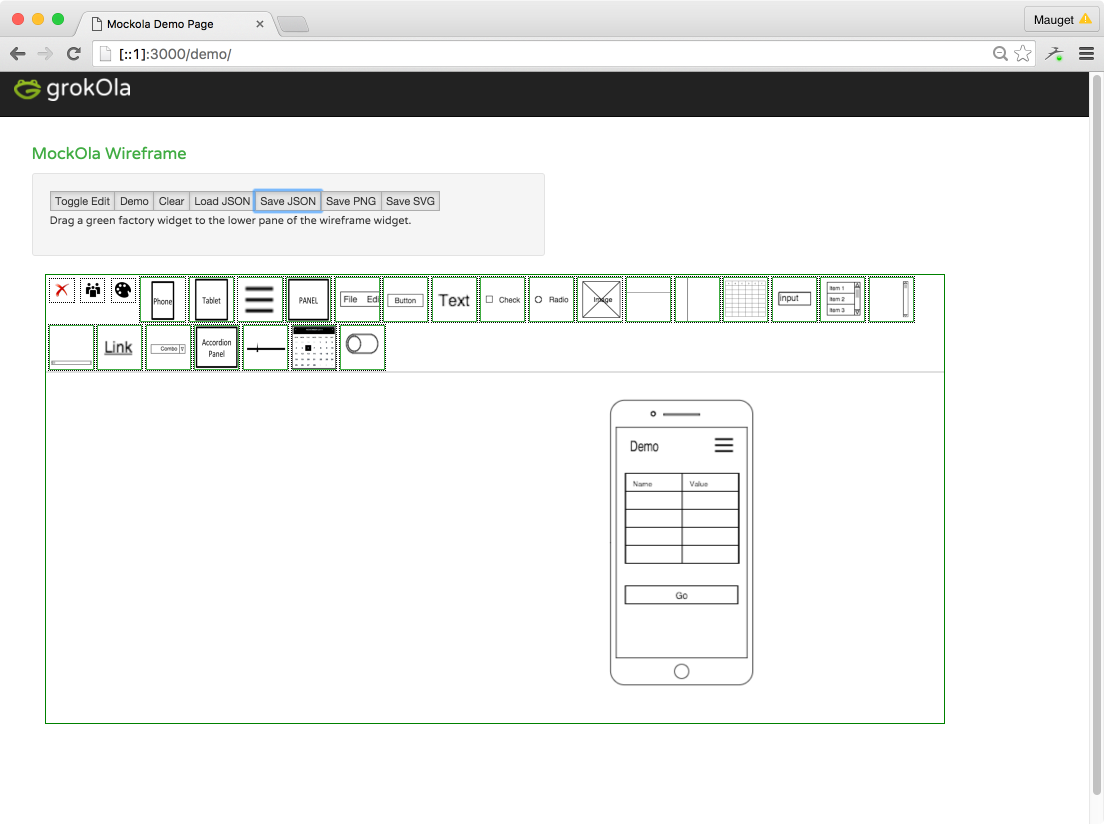Viewport: 1104px width, 824px height.
Task: Select the Tablet factory widget
Action: click(211, 300)
